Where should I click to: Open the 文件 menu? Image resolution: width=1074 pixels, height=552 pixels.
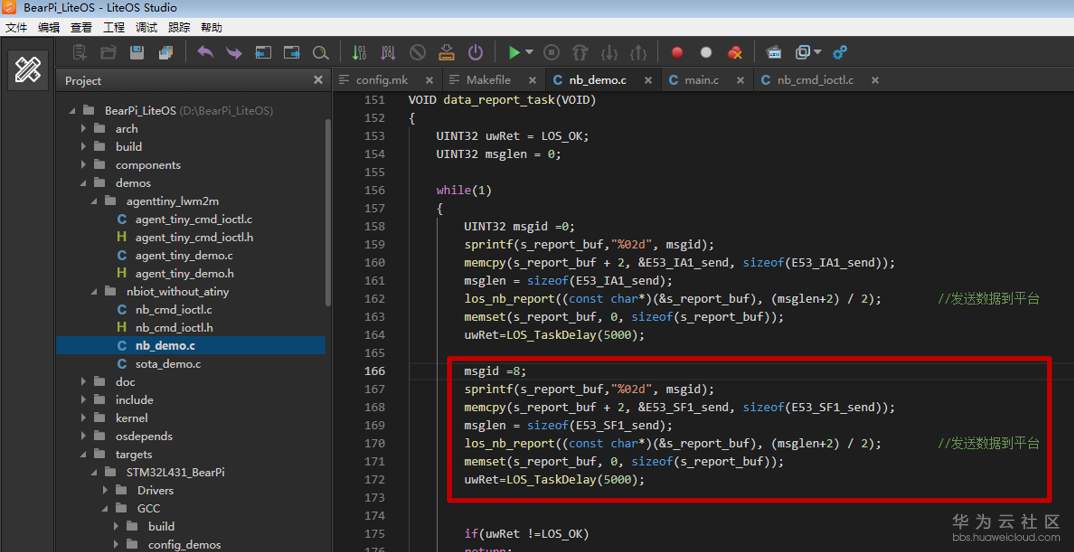pyautogui.click(x=16, y=27)
